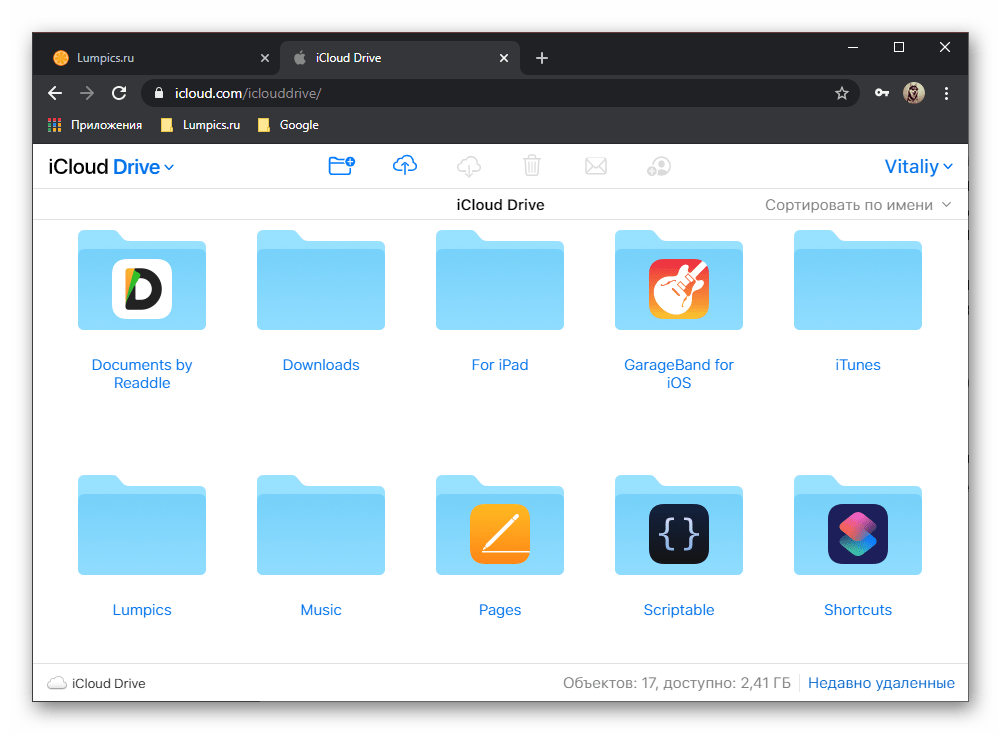The height and width of the screenshot is (734, 1001).
Task: Click the trash delete icon
Action: (x=532, y=166)
